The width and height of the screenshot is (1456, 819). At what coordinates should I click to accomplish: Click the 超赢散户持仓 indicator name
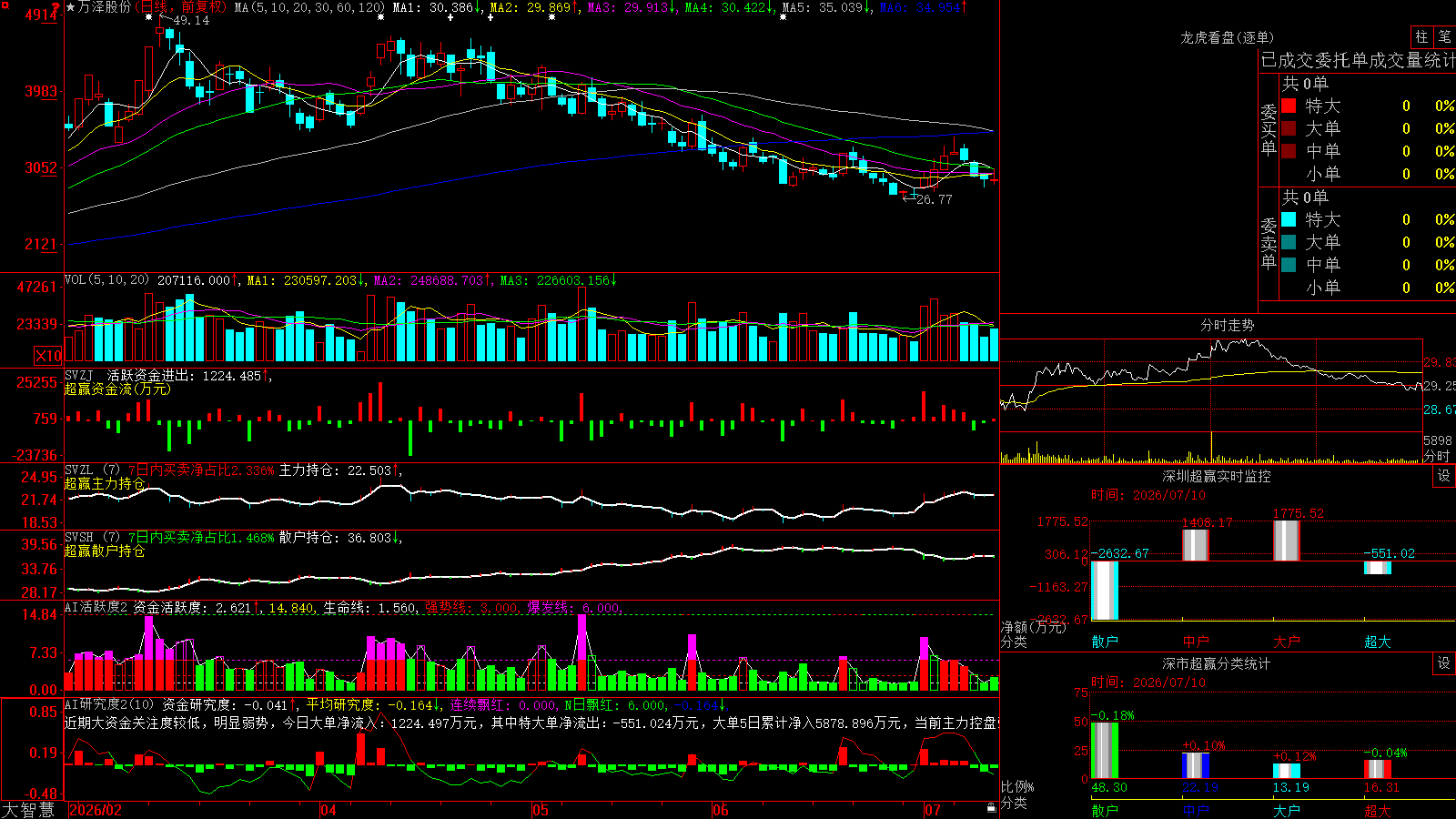coord(105,551)
